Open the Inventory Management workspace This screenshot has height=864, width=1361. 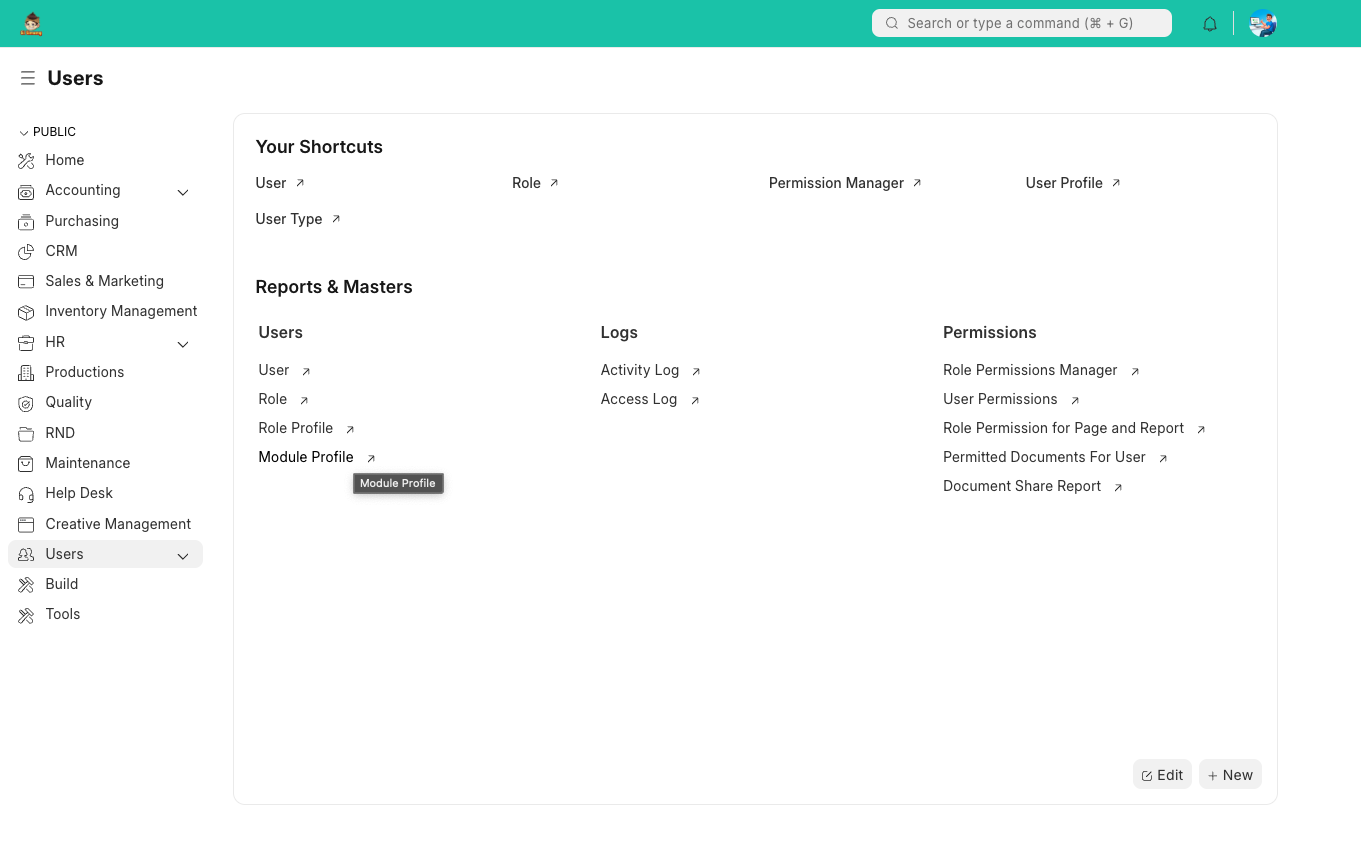point(26,311)
